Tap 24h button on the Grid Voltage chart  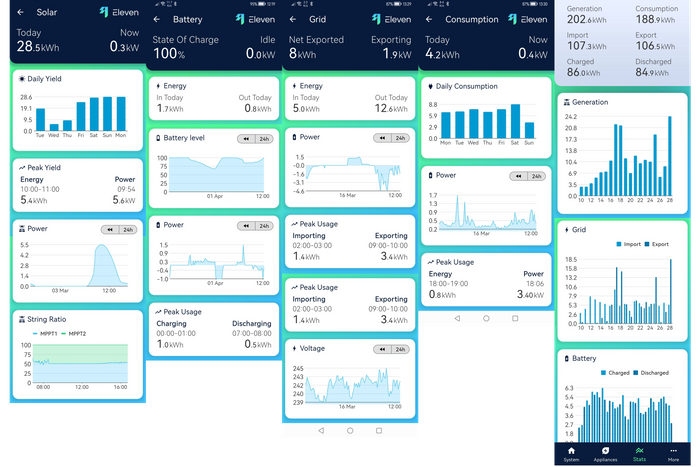tap(400, 349)
